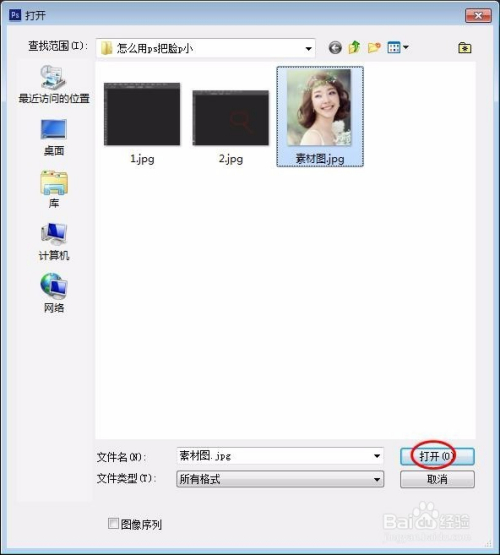Click the favorites folder icon at right

(x=465, y=47)
